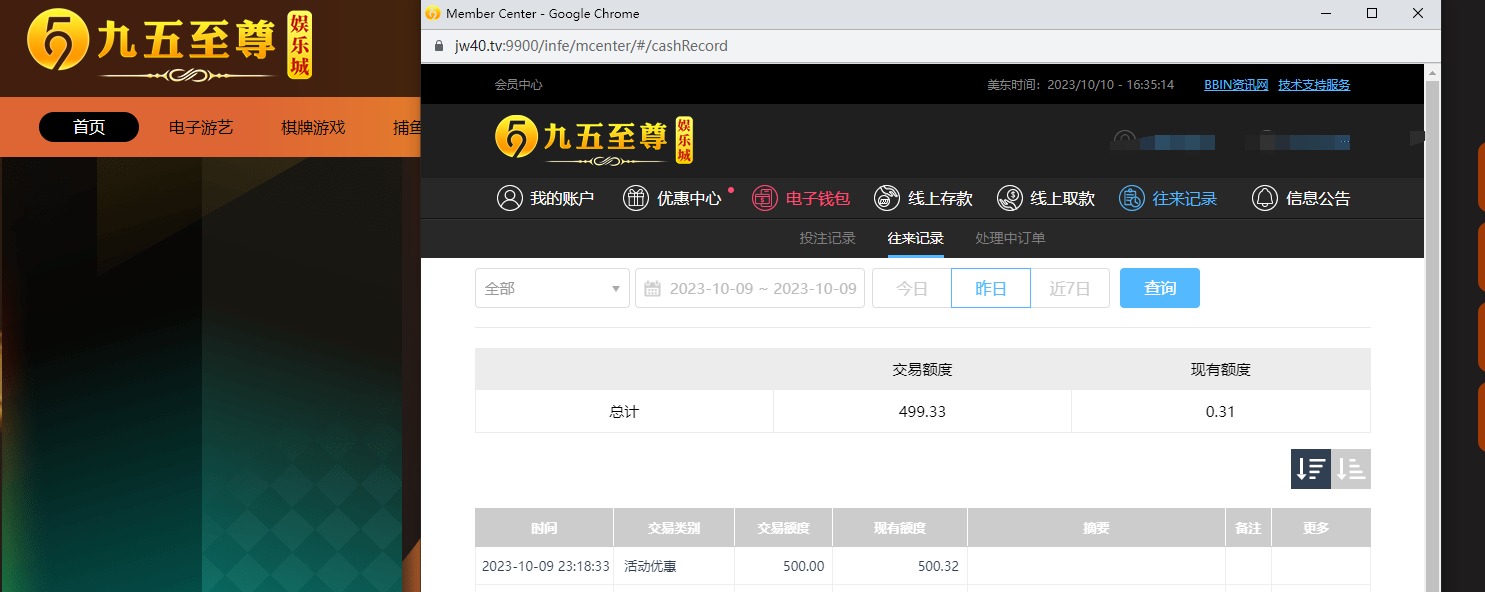Image resolution: width=1485 pixels, height=592 pixels.
Task: Open 优惠中心 gift icon
Action: click(x=636, y=198)
